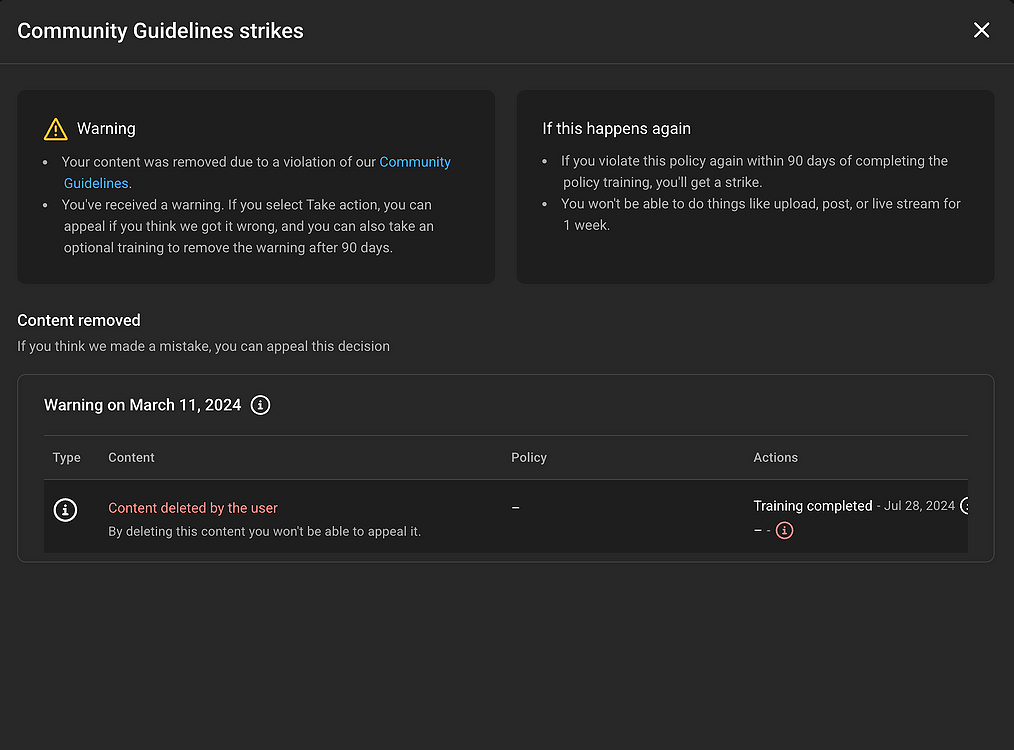Click the Policy column header

point(528,458)
